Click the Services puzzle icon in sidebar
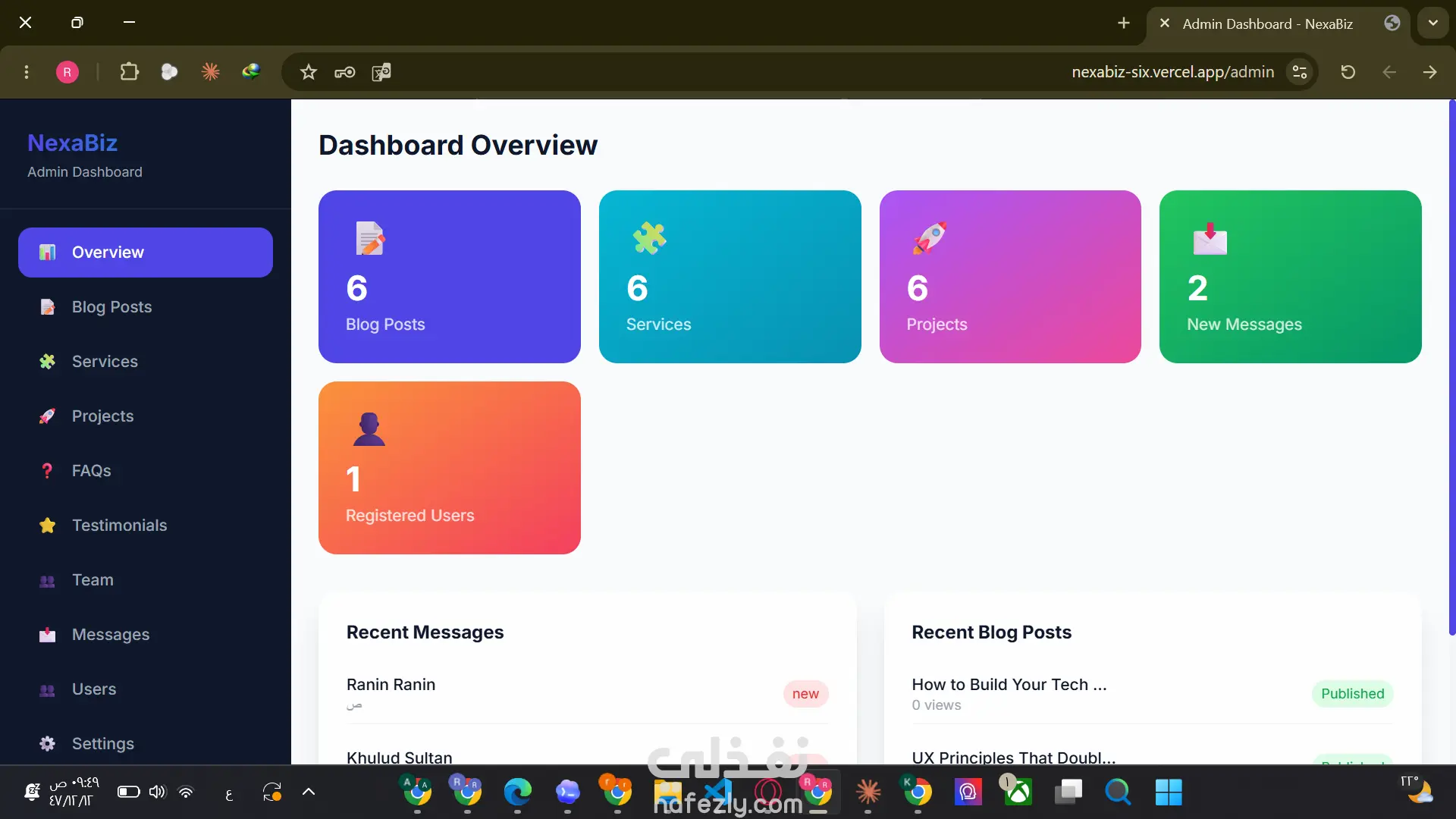The image size is (1456, 819). tap(48, 362)
